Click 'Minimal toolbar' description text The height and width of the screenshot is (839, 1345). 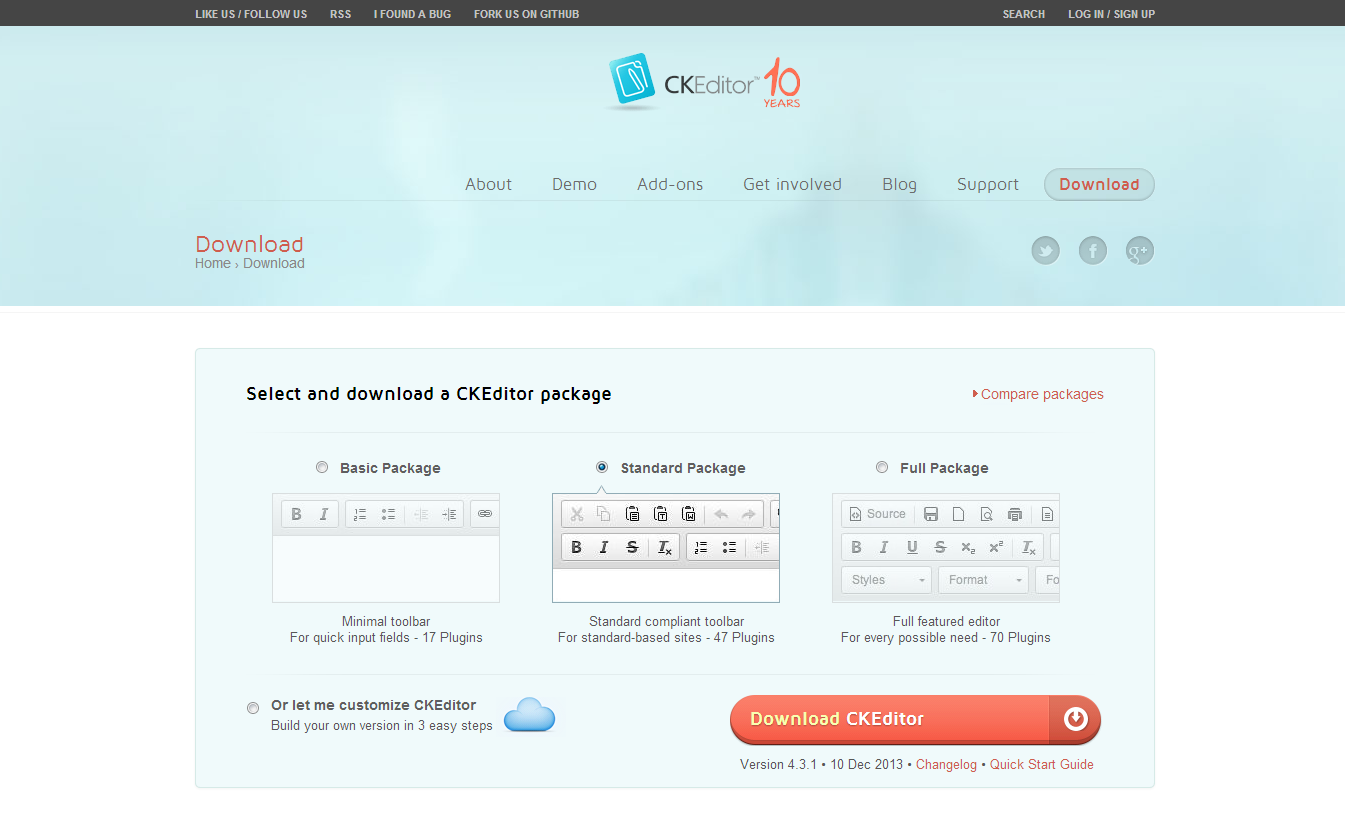coord(386,621)
